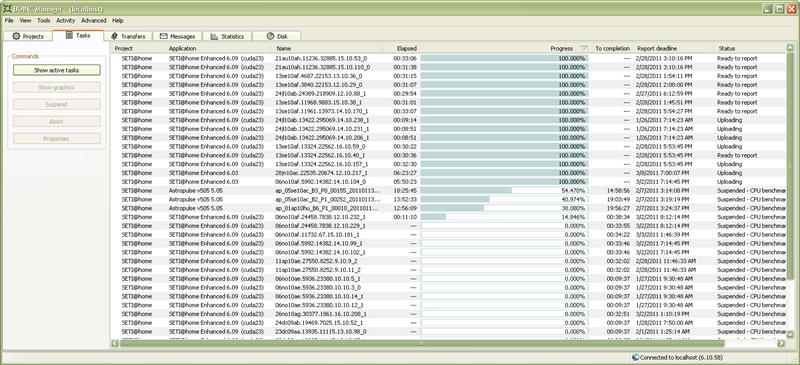Image resolution: width=800 pixels, height=365 pixels.
Task: Click the 14.846% progress bar
Action: 504,217
